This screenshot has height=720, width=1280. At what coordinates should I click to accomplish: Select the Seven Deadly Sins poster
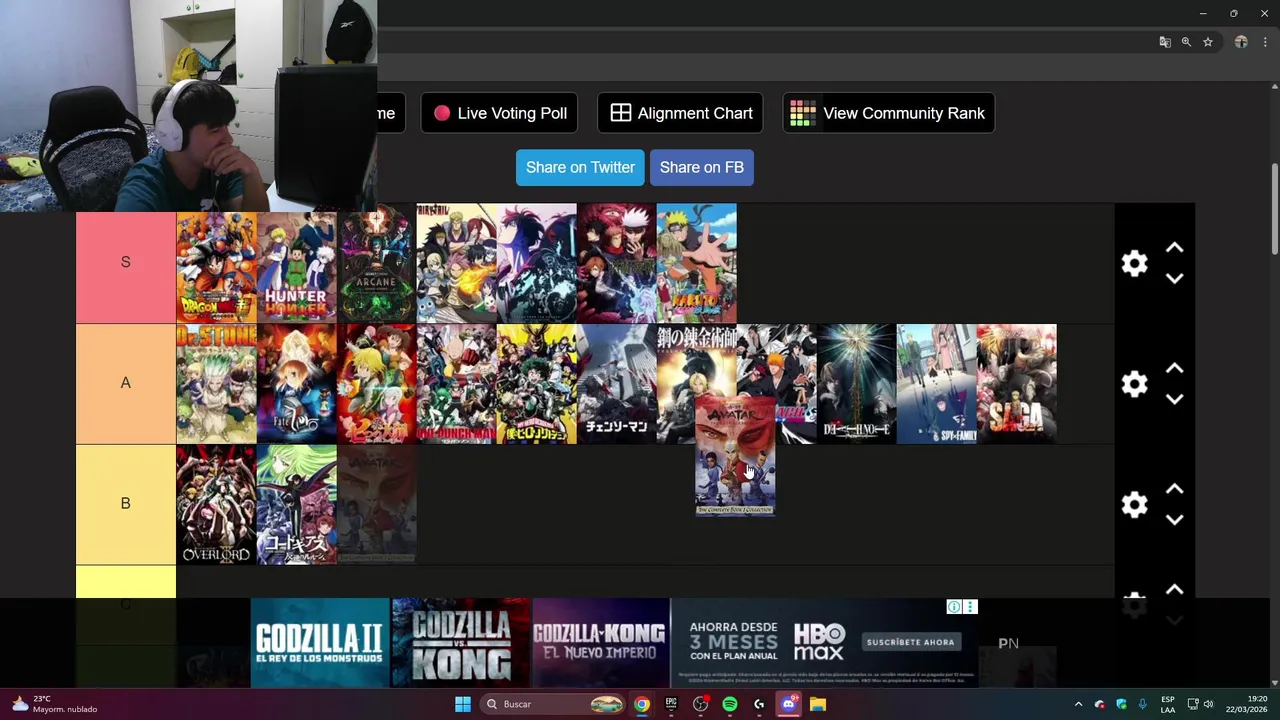pyautogui.click(x=376, y=384)
